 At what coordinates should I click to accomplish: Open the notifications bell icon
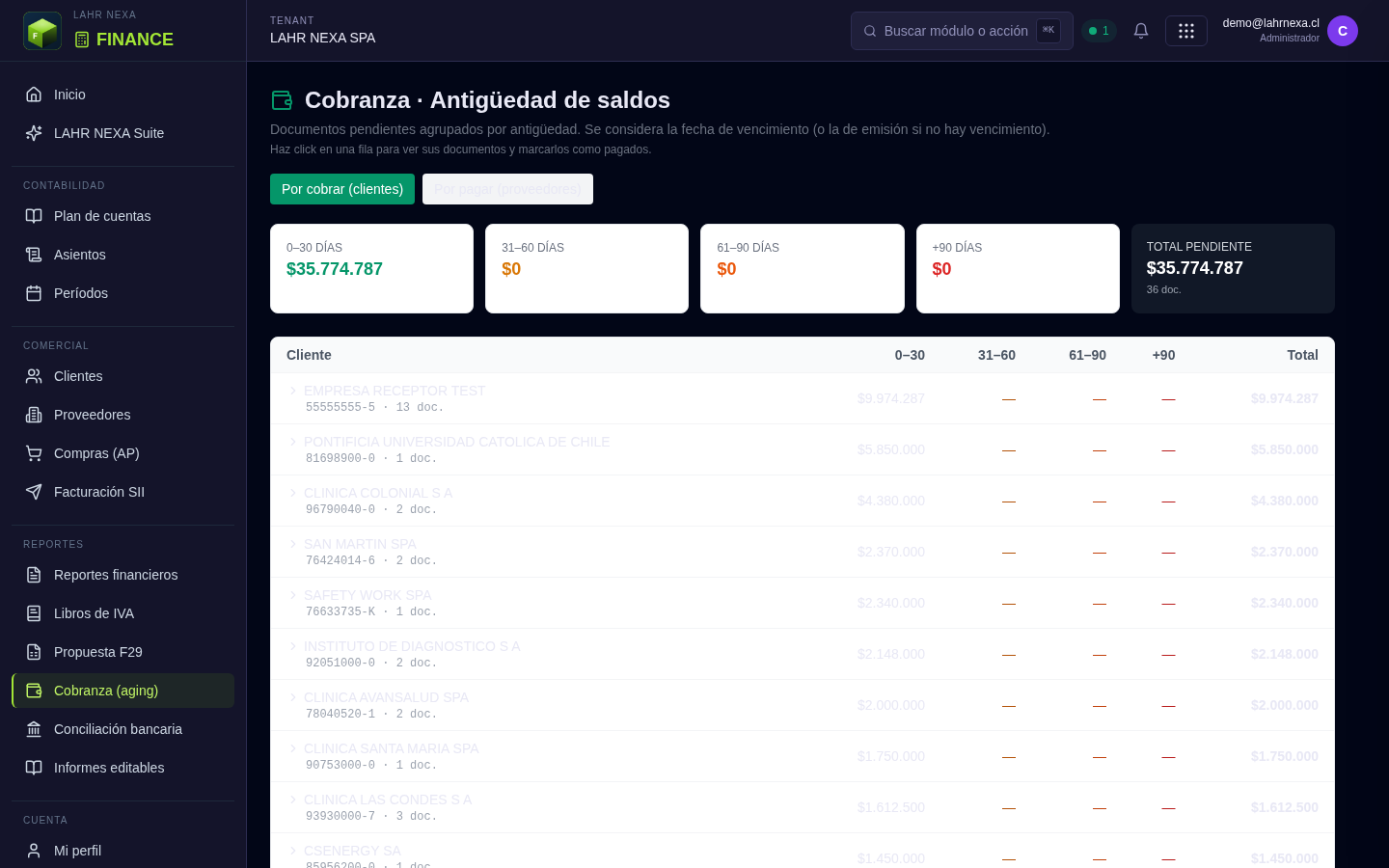point(1141,31)
